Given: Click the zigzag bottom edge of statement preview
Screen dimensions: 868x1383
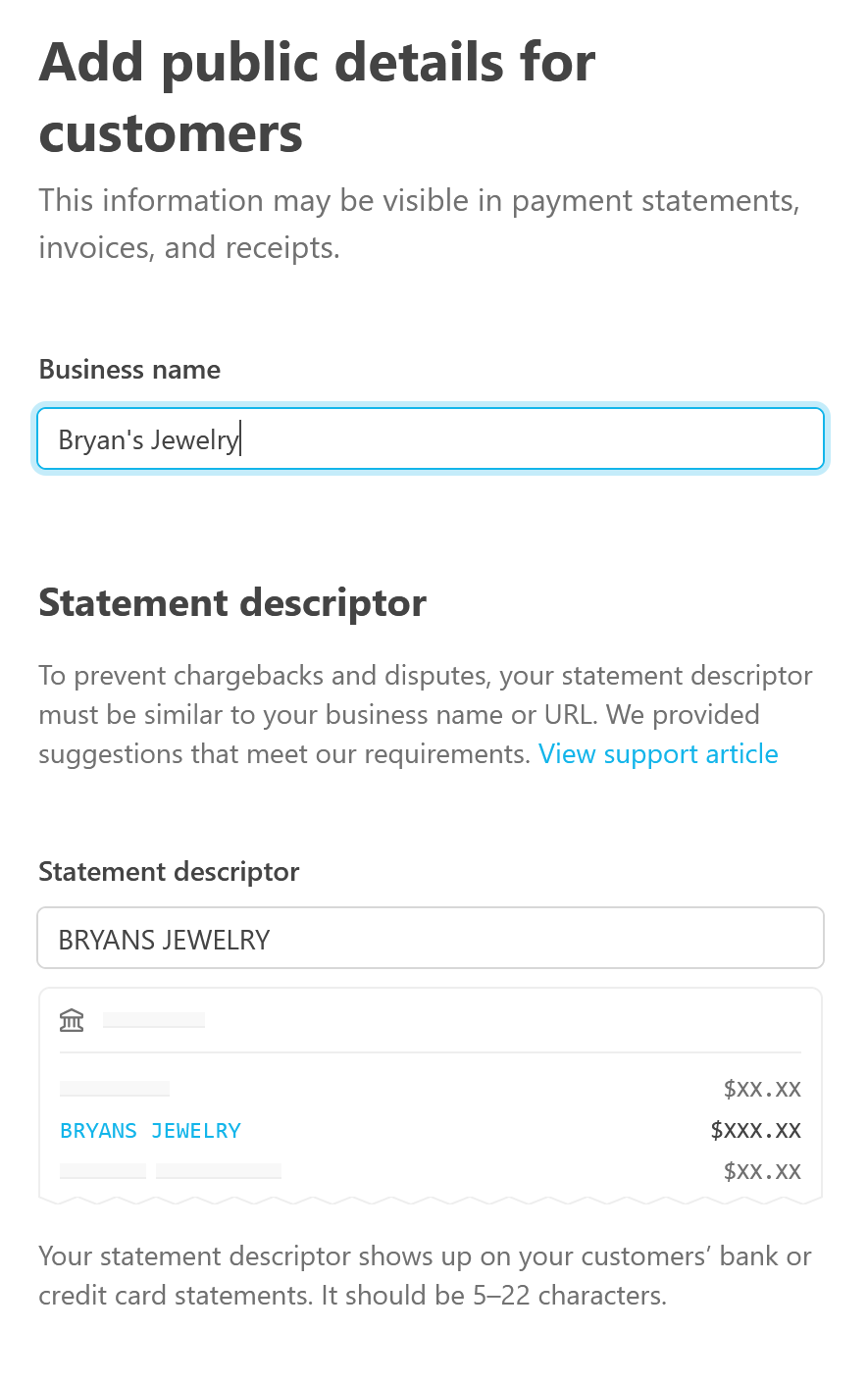Looking at the screenshot, I should coord(430,1201).
